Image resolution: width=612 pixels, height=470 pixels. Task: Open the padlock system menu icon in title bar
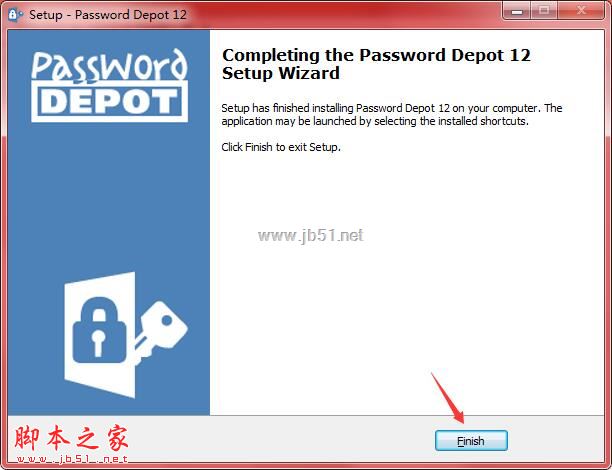point(14,15)
